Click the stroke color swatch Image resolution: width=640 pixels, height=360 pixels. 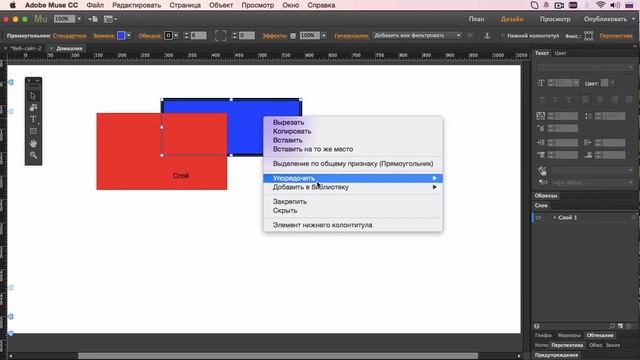click(x=168, y=36)
